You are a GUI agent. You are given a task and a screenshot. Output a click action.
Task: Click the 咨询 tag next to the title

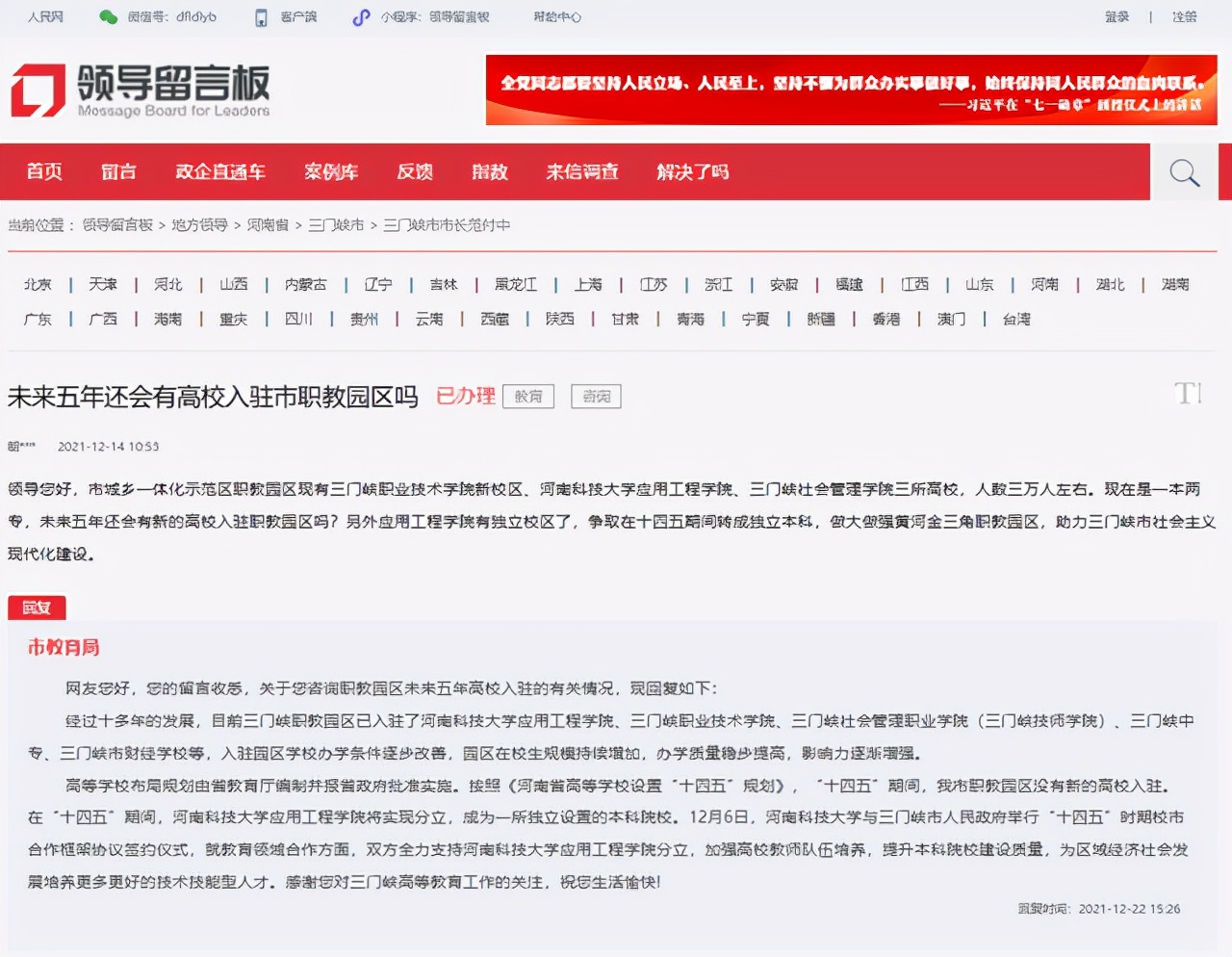596,396
